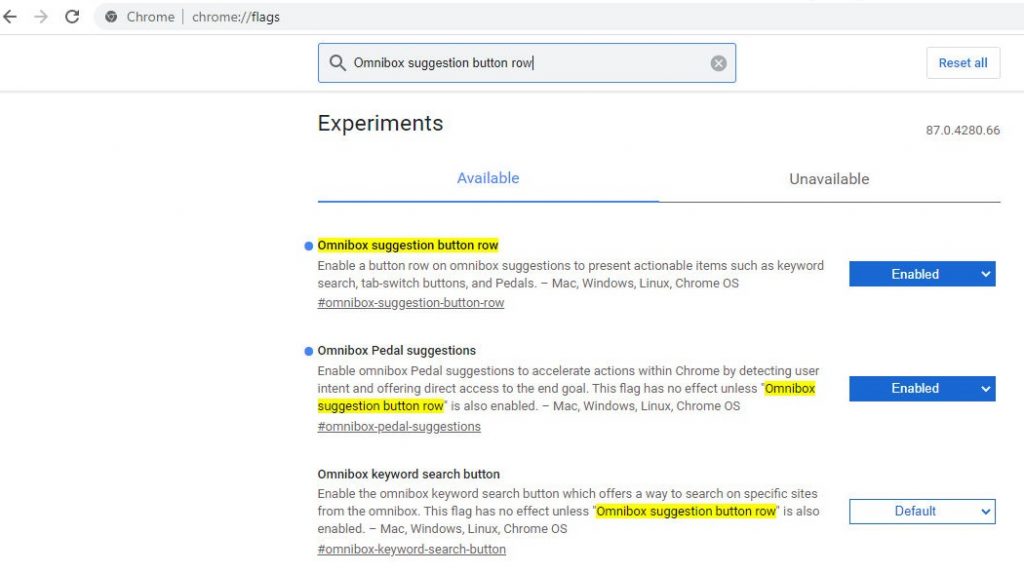Open Default dropdown for Omnibox keyword search button
This screenshot has height=572, width=1024.
922,511
